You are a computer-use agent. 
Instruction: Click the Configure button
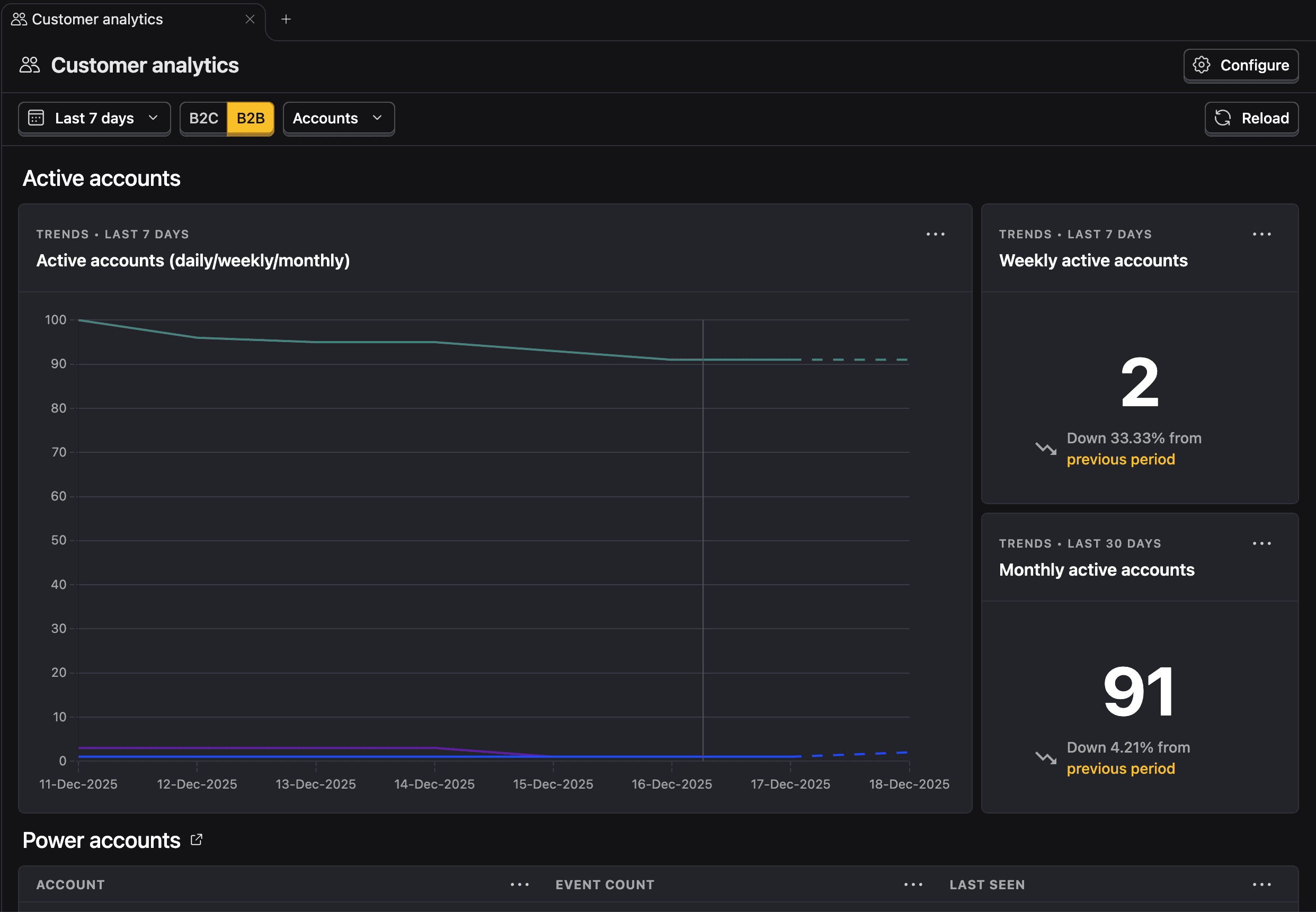tap(1241, 65)
